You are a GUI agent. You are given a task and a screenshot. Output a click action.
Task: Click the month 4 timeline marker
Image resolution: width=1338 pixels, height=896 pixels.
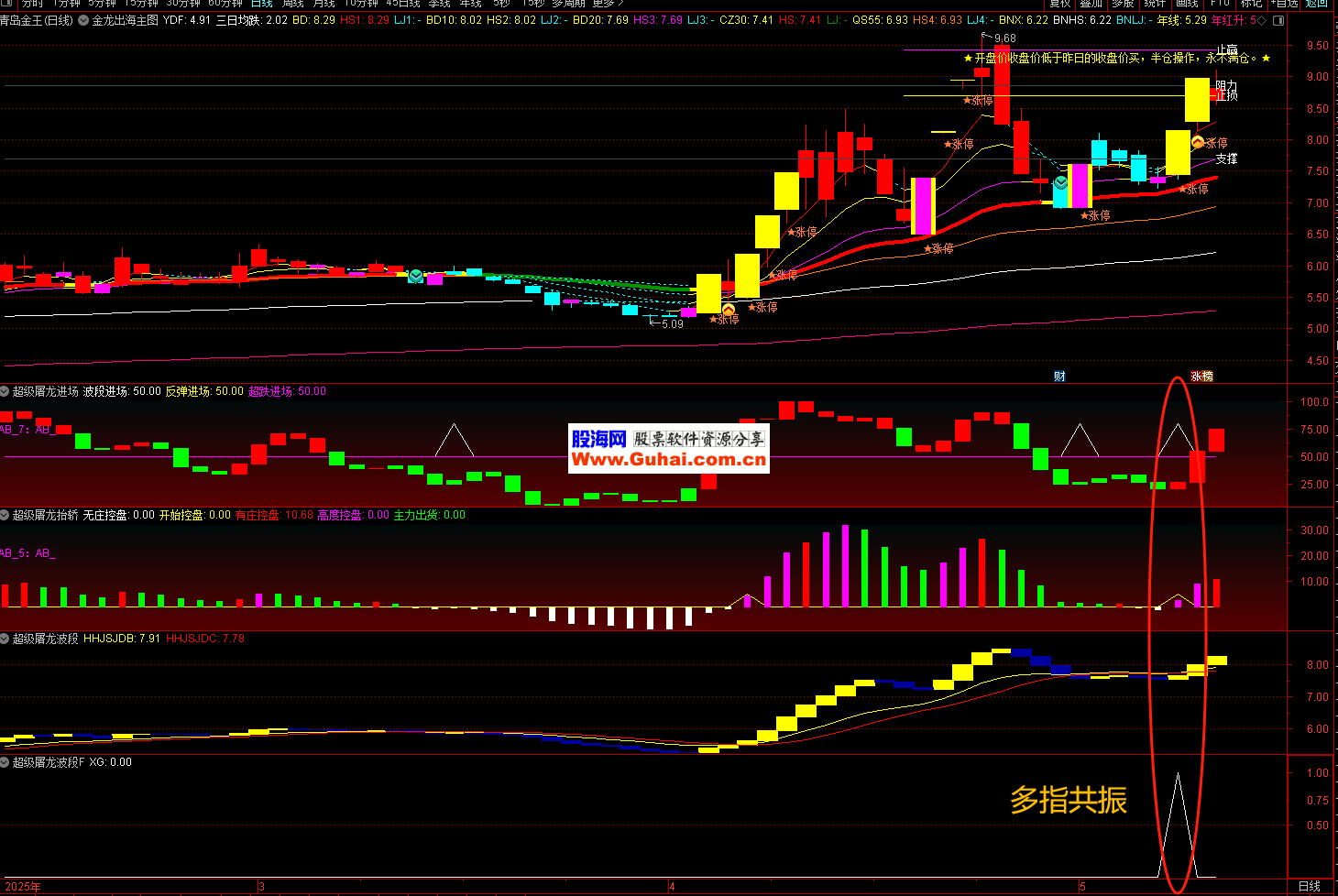(x=672, y=887)
